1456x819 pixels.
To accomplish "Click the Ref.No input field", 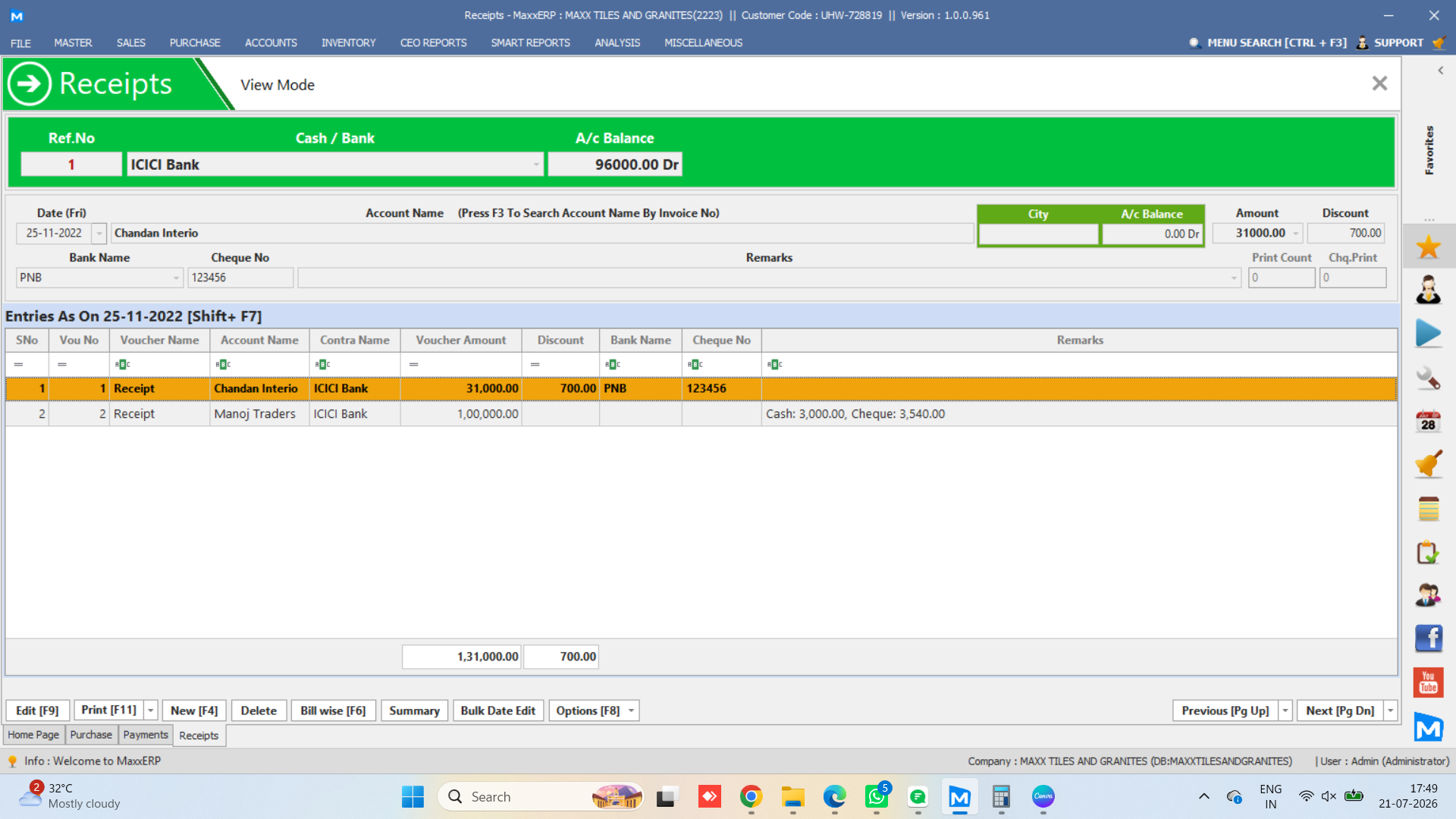I will coord(71,165).
